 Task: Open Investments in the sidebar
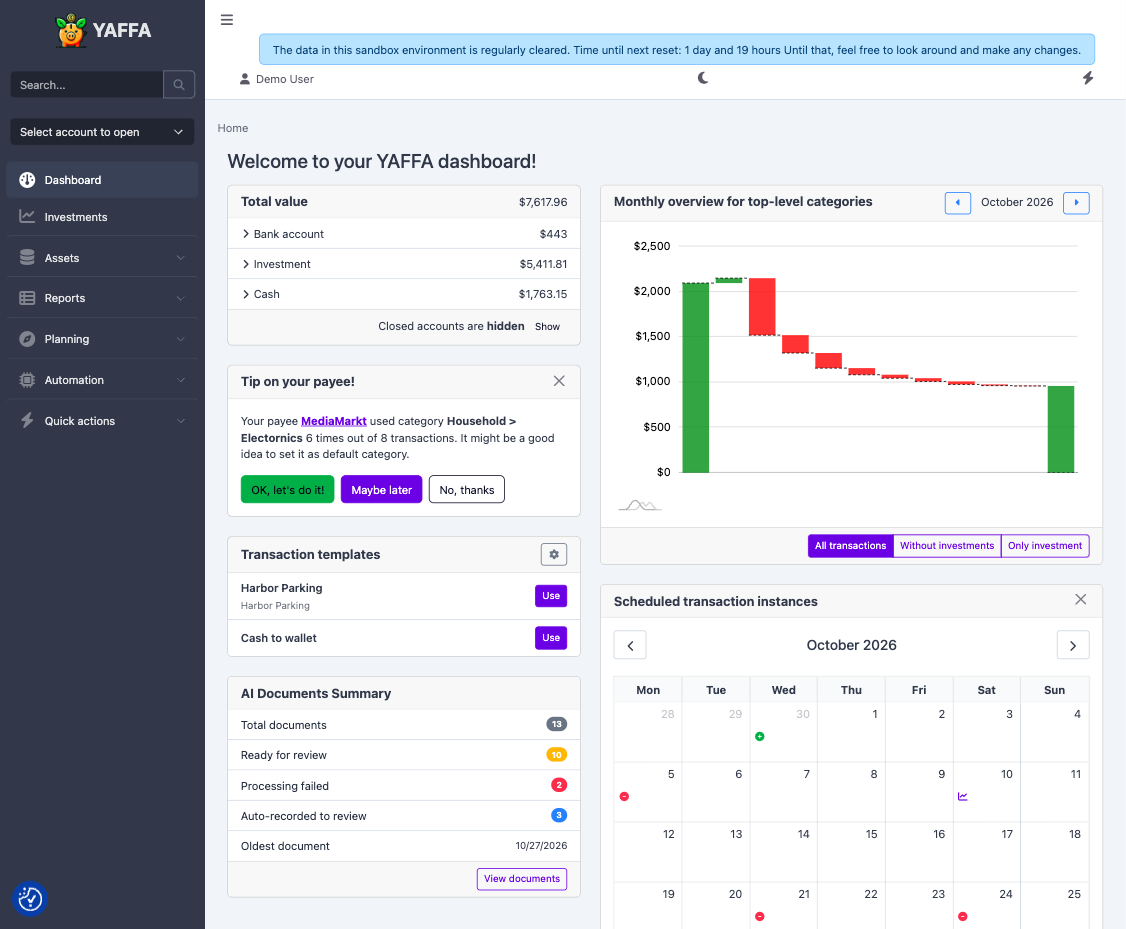(102, 217)
